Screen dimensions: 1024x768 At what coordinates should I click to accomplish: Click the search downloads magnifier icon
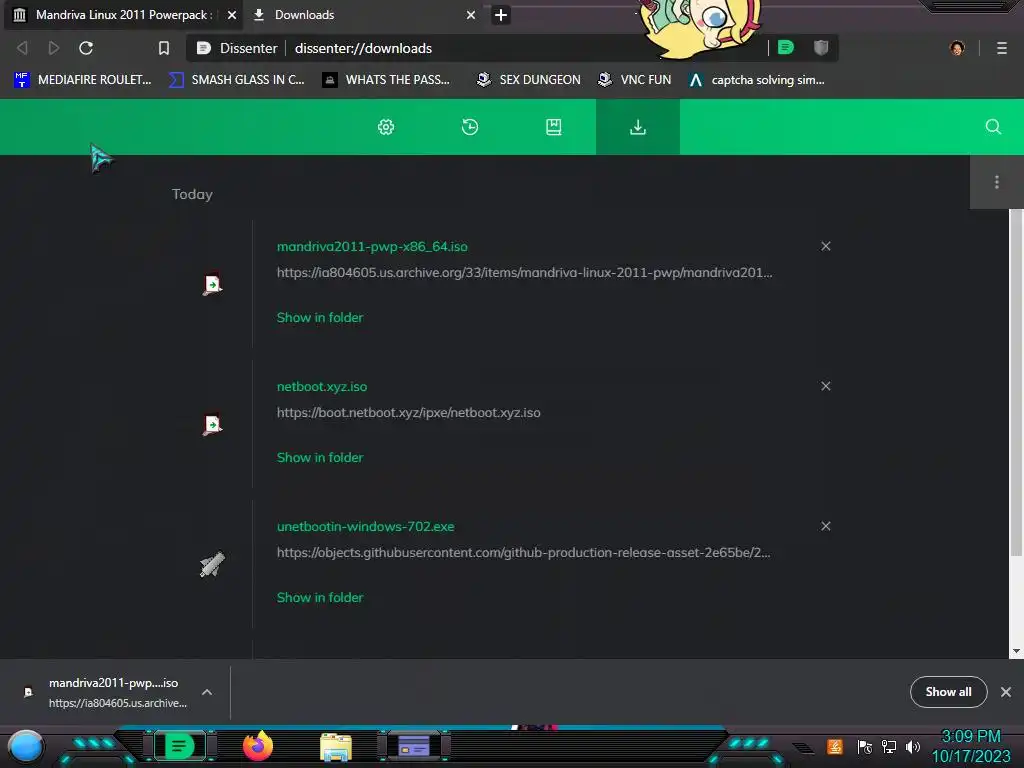[x=993, y=127]
